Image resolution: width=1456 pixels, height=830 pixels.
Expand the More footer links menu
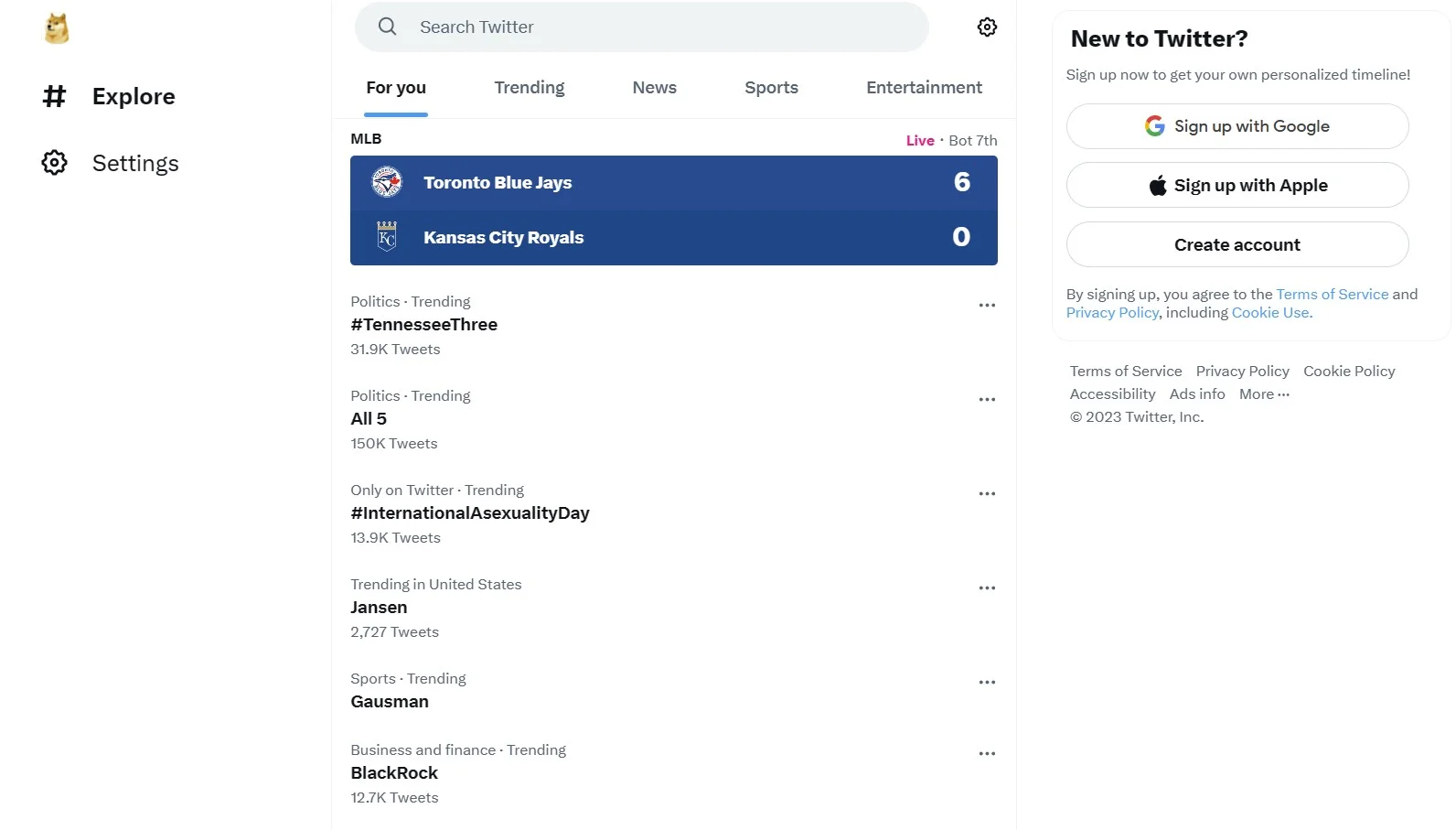click(x=1264, y=394)
